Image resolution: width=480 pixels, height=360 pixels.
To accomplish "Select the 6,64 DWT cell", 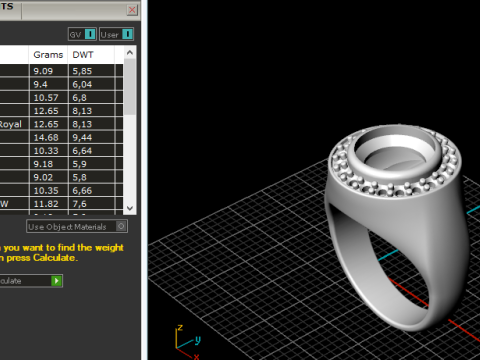I will click(x=91, y=151).
